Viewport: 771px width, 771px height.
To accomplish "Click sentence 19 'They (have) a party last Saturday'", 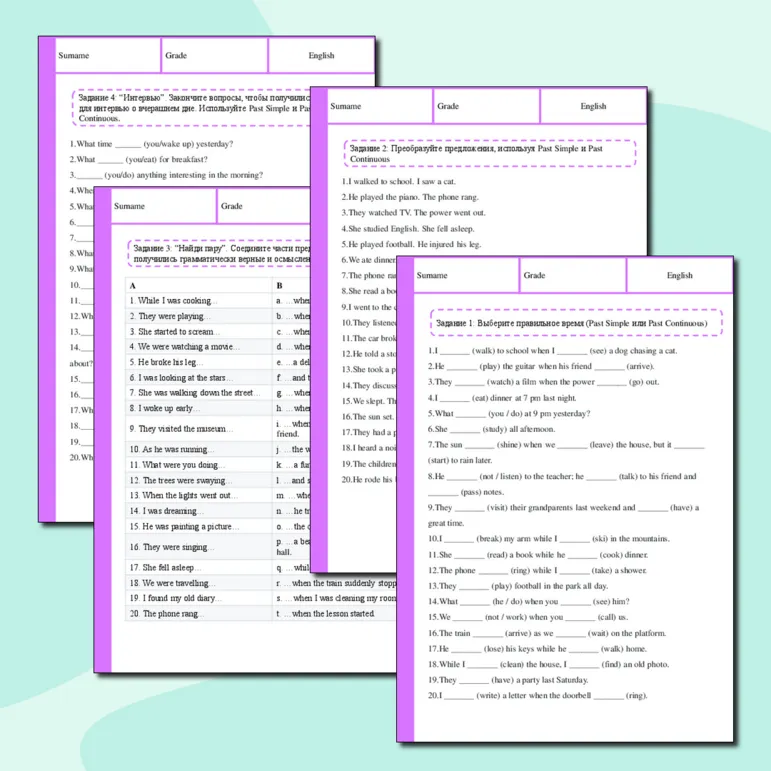I will [x=508, y=680].
